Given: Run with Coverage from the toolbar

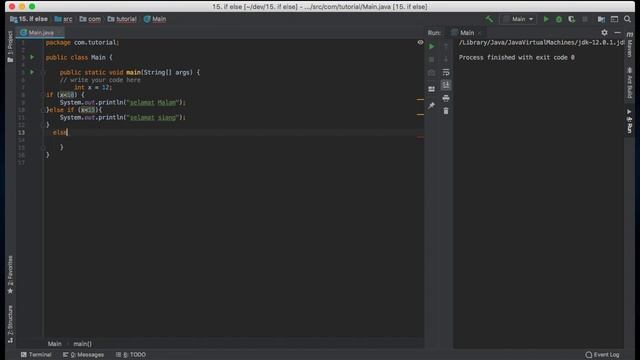Looking at the screenshot, I should coord(571,19).
